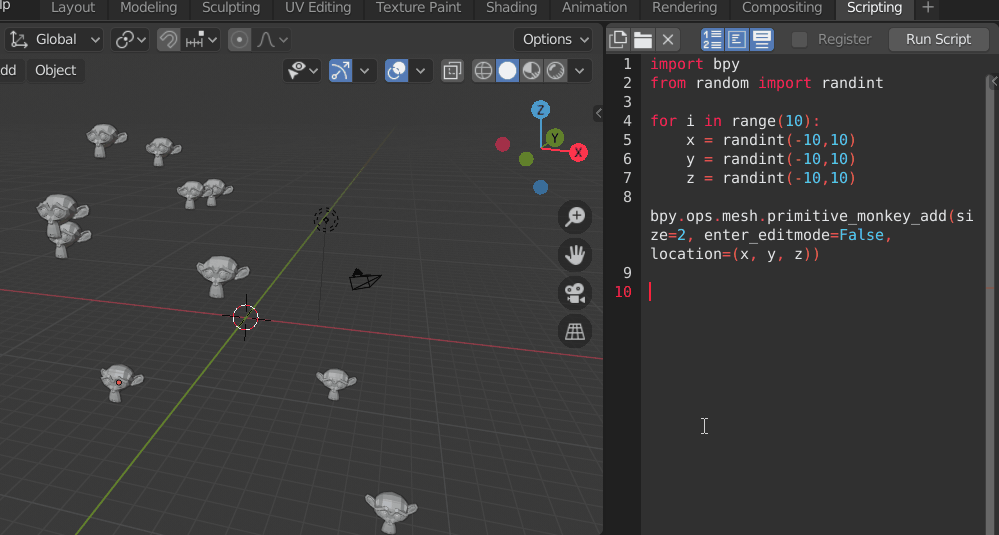This screenshot has width=999, height=535.
Task: Click the pan view hand icon
Action: 575,255
